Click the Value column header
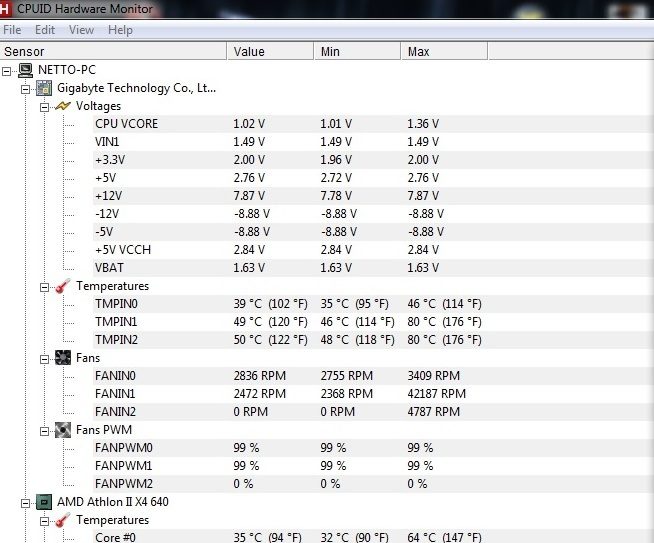 [270, 51]
